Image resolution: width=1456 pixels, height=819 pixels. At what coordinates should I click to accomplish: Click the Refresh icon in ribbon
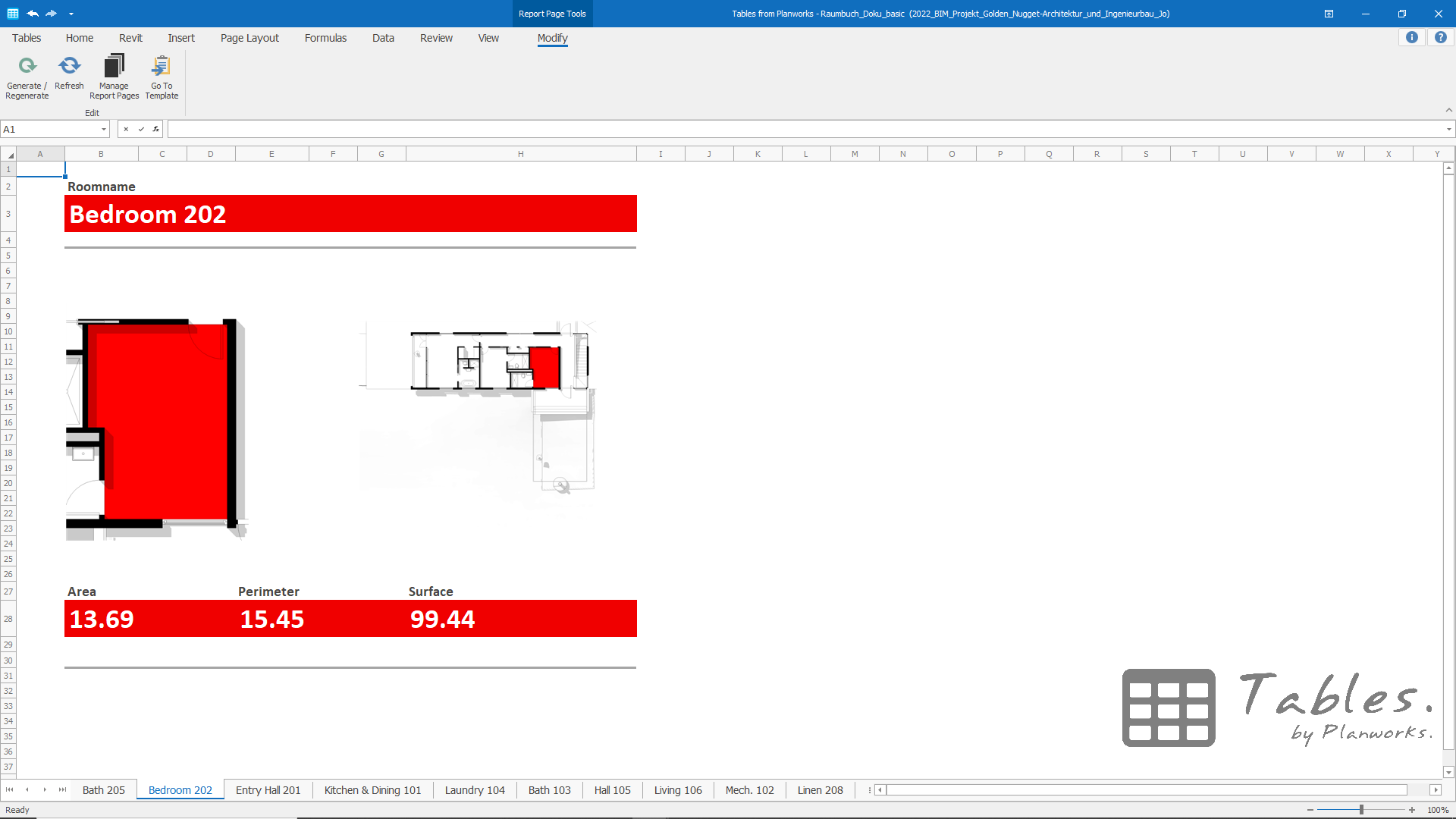pos(69,67)
